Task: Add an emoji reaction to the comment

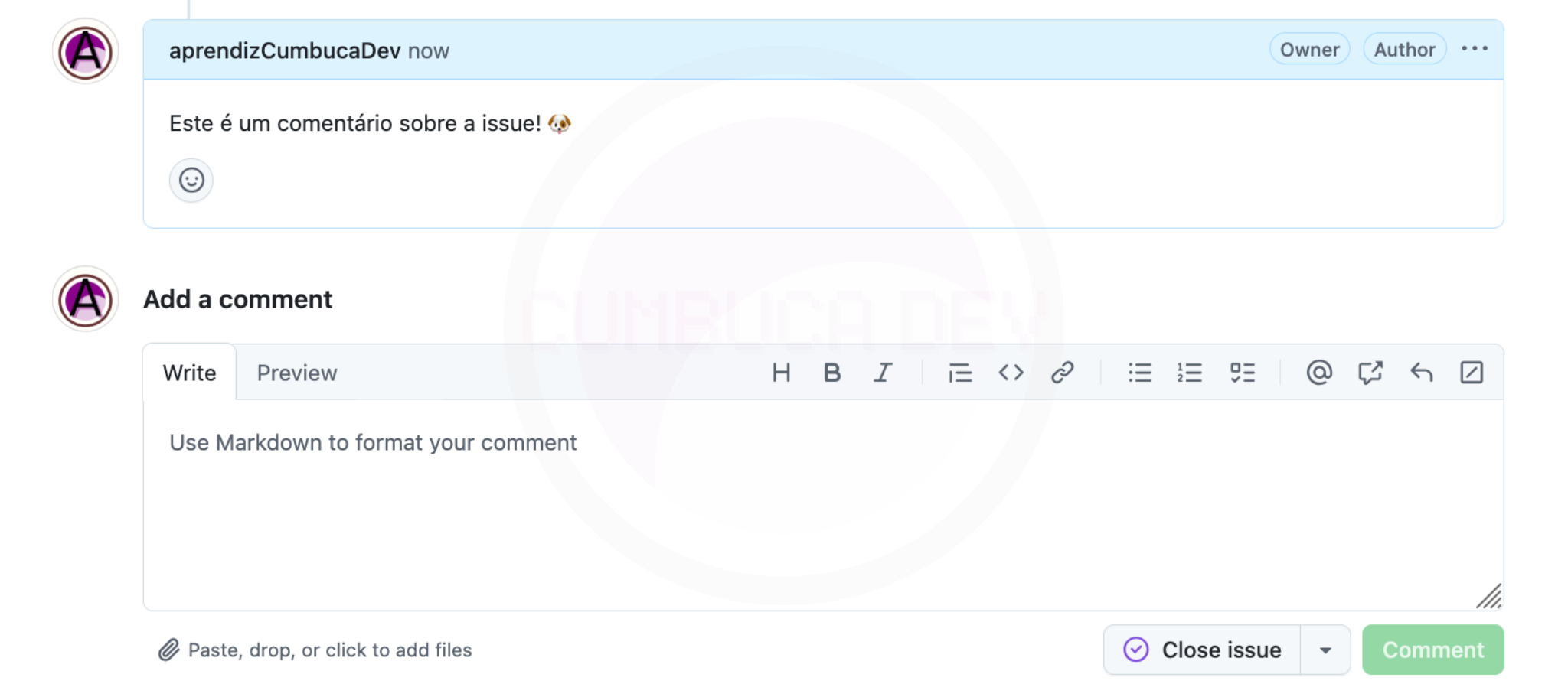Action: pyautogui.click(x=191, y=181)
